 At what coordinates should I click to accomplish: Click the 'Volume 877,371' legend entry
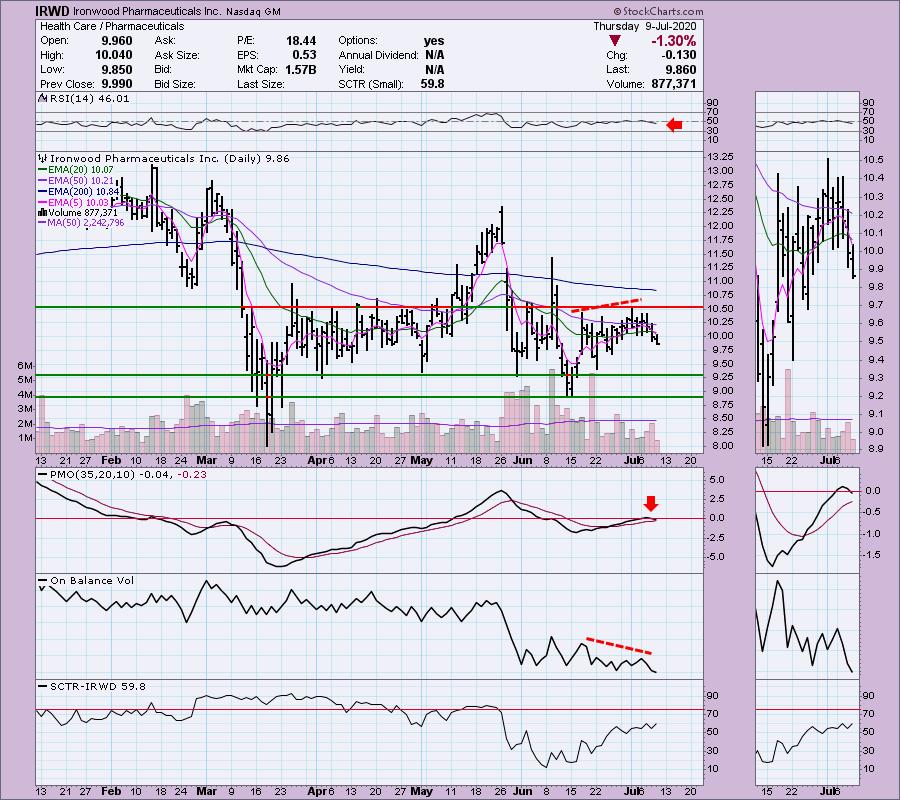pos(83,212)
